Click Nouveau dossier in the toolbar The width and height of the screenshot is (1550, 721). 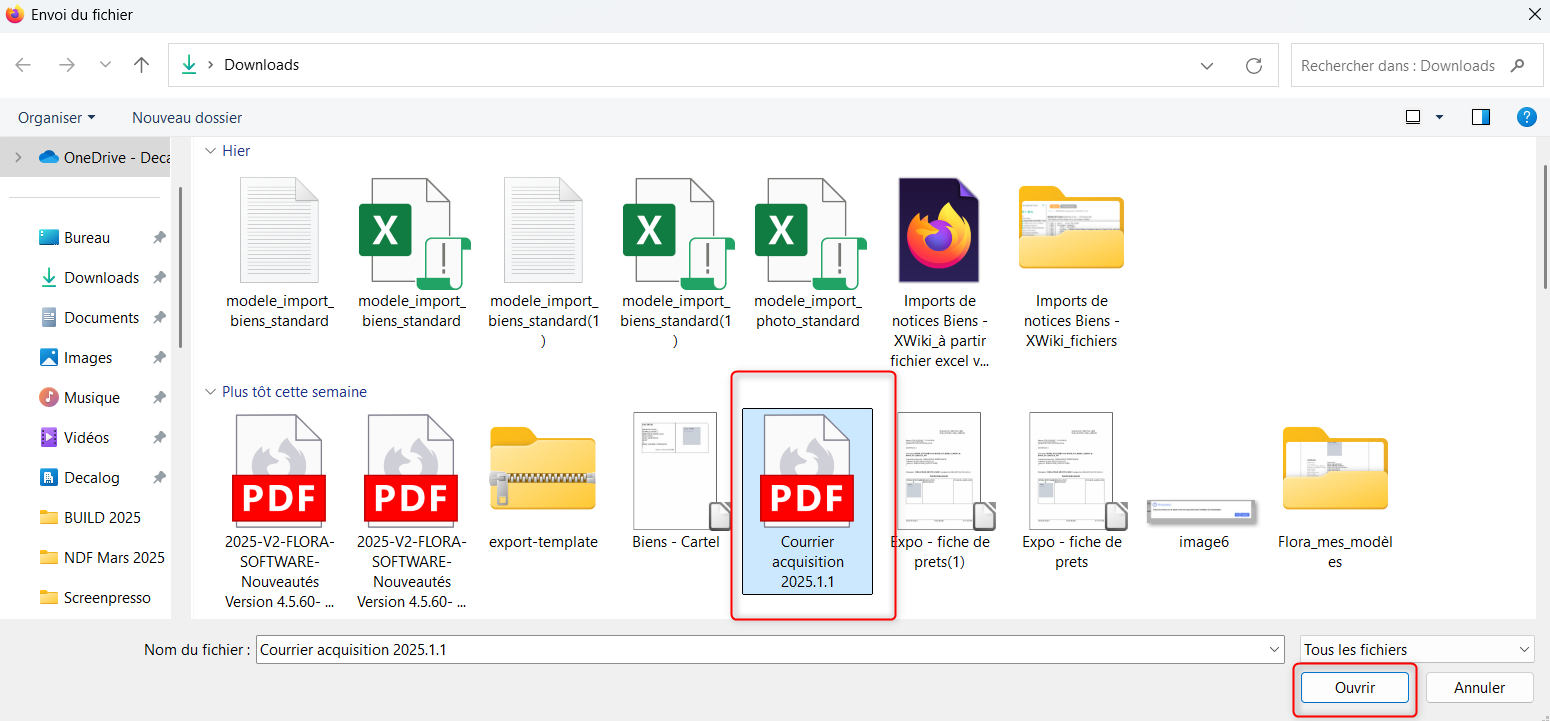point(187,117)
